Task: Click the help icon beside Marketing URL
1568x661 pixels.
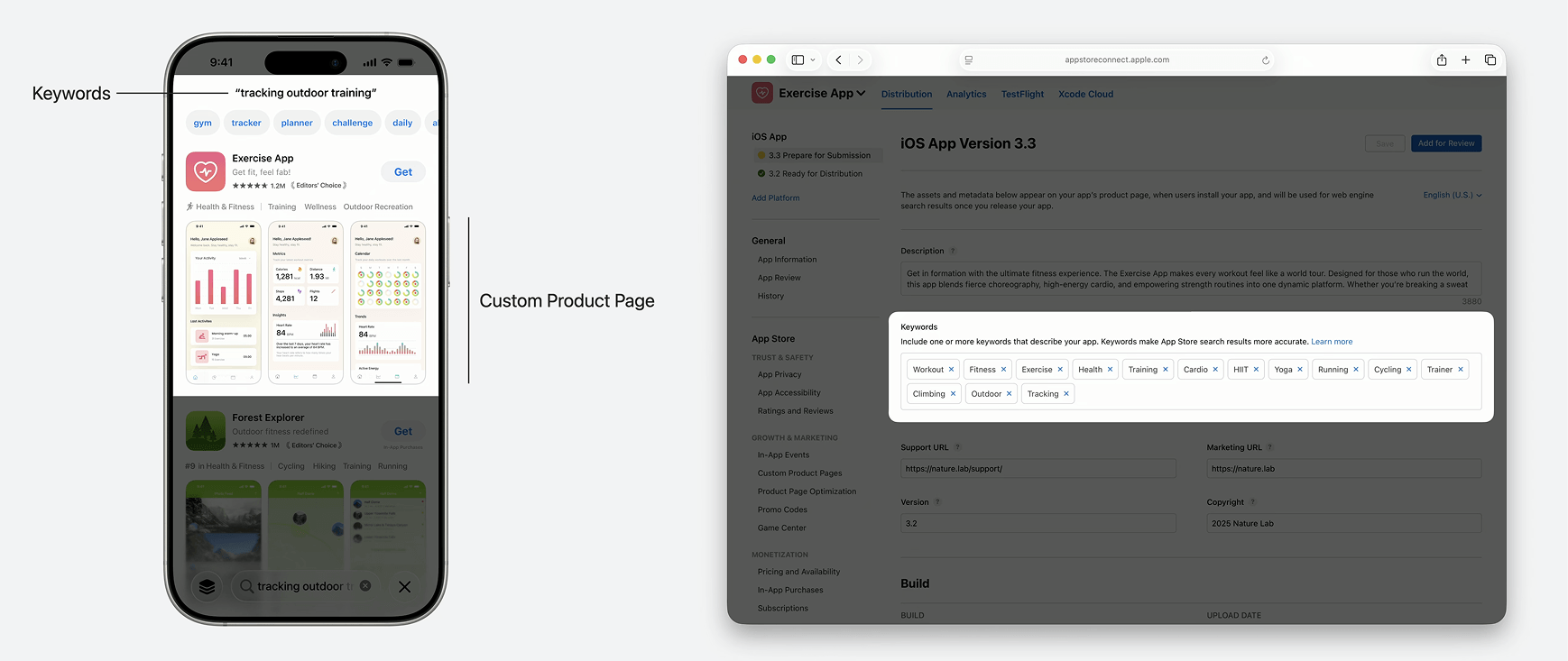Action: (1269, 447)
